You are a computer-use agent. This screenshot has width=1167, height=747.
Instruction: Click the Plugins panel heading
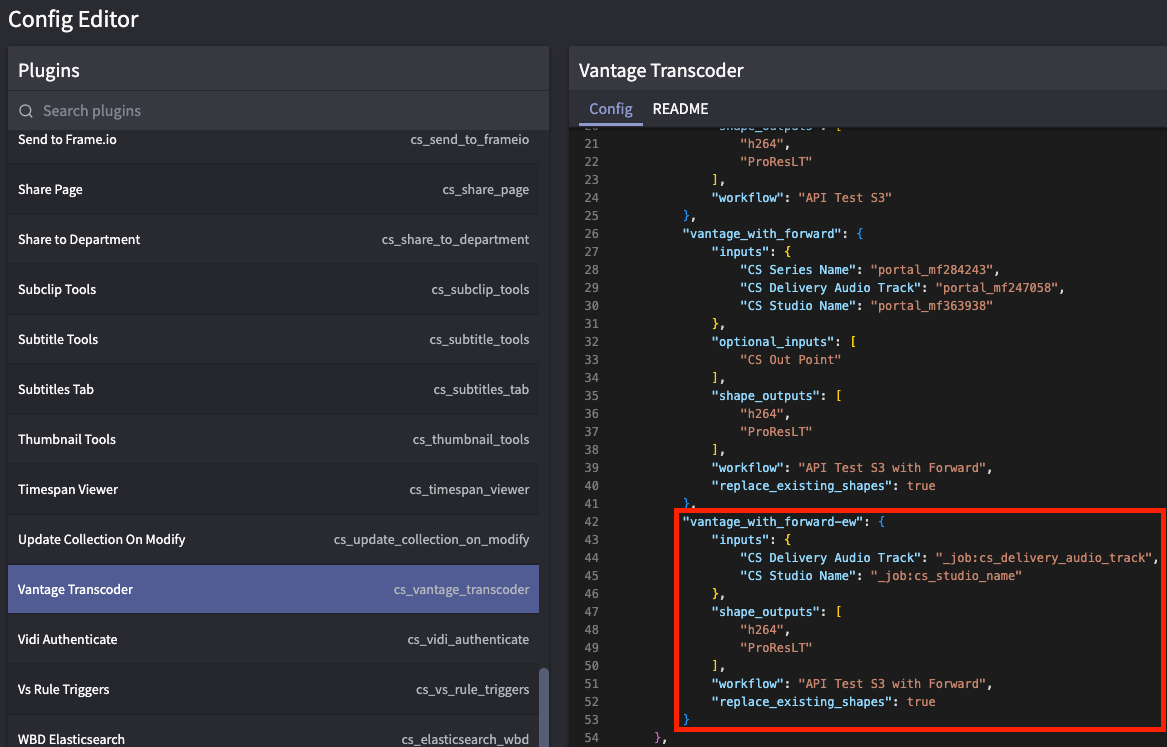(48, 70)
